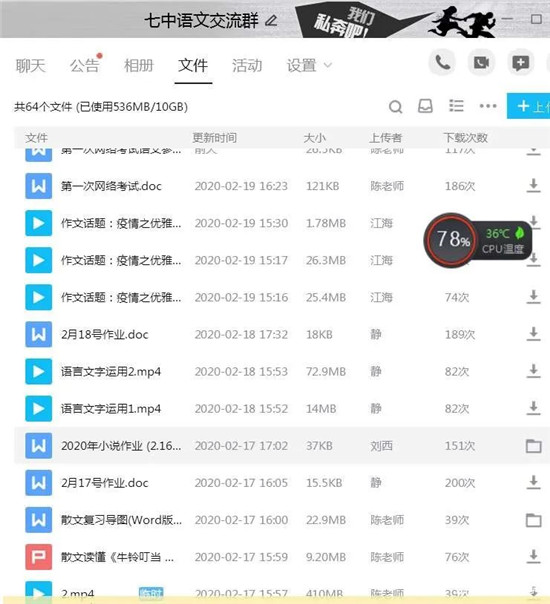The height and width of the screenshot is (604, 550).
Task: Click the blue upload button
Action: [x=529, y=106]
